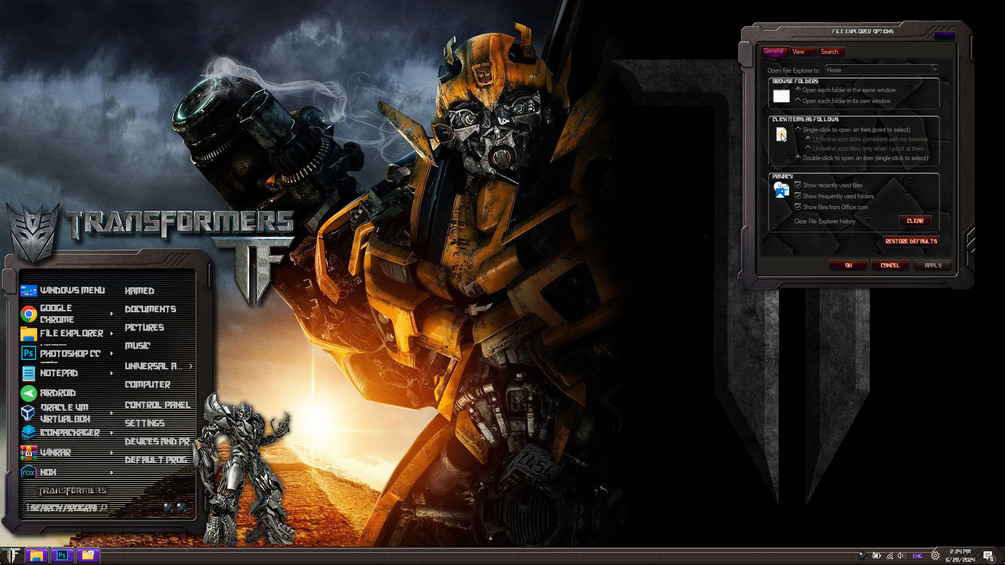Screen dimensions: 1005x565
Task: Toggle 'Show files from Office.com' checkbox
Action: point(798,206)
